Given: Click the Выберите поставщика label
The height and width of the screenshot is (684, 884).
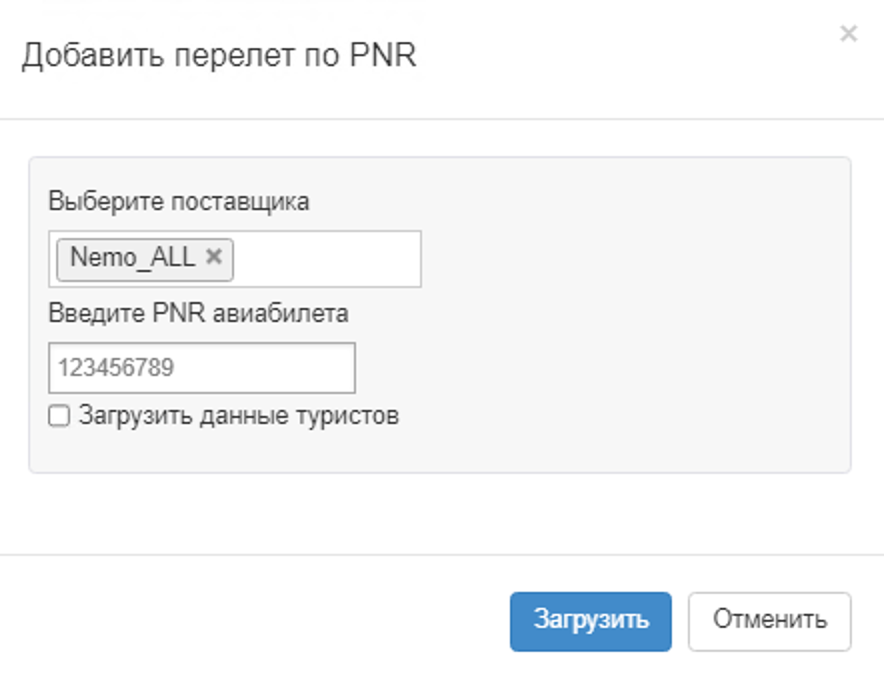Looking at the screenshot, I should (178, 201).
